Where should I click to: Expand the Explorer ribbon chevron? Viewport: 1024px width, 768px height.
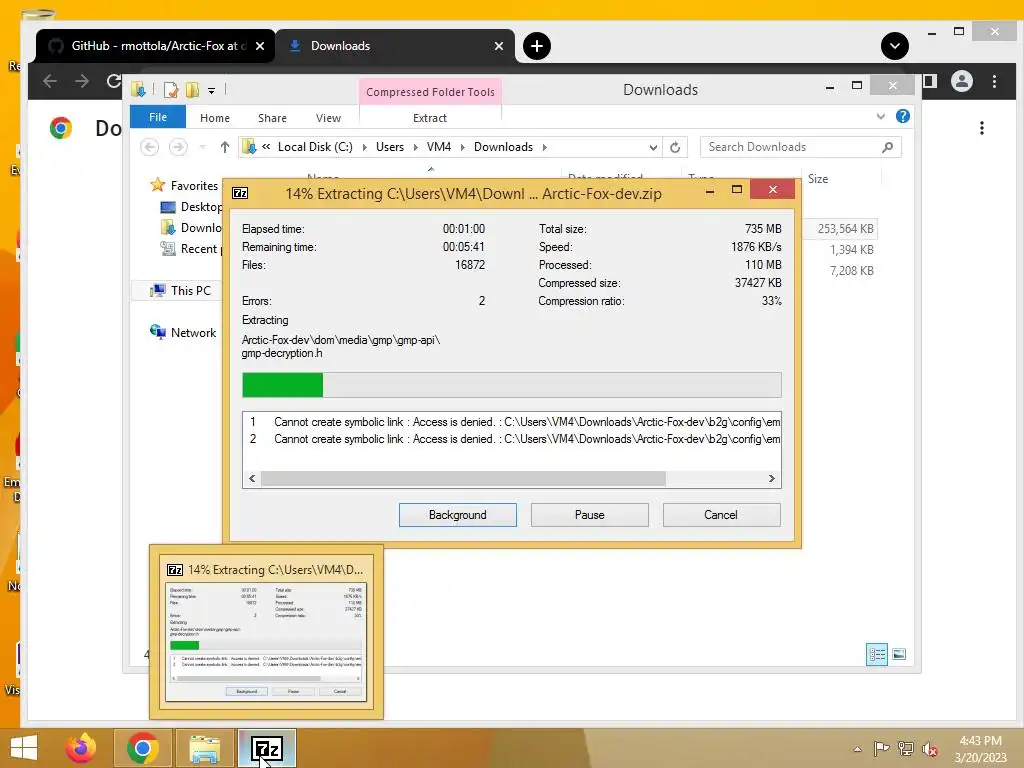[x=880, y=116]
